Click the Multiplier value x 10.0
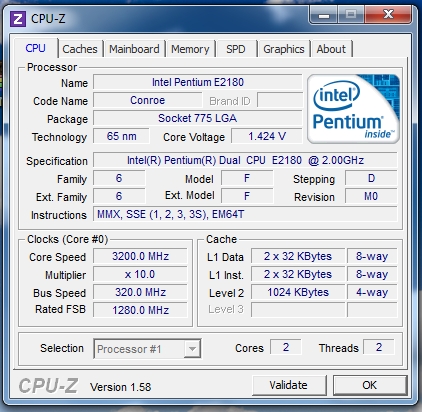422x412 pixels. [140, 274]
